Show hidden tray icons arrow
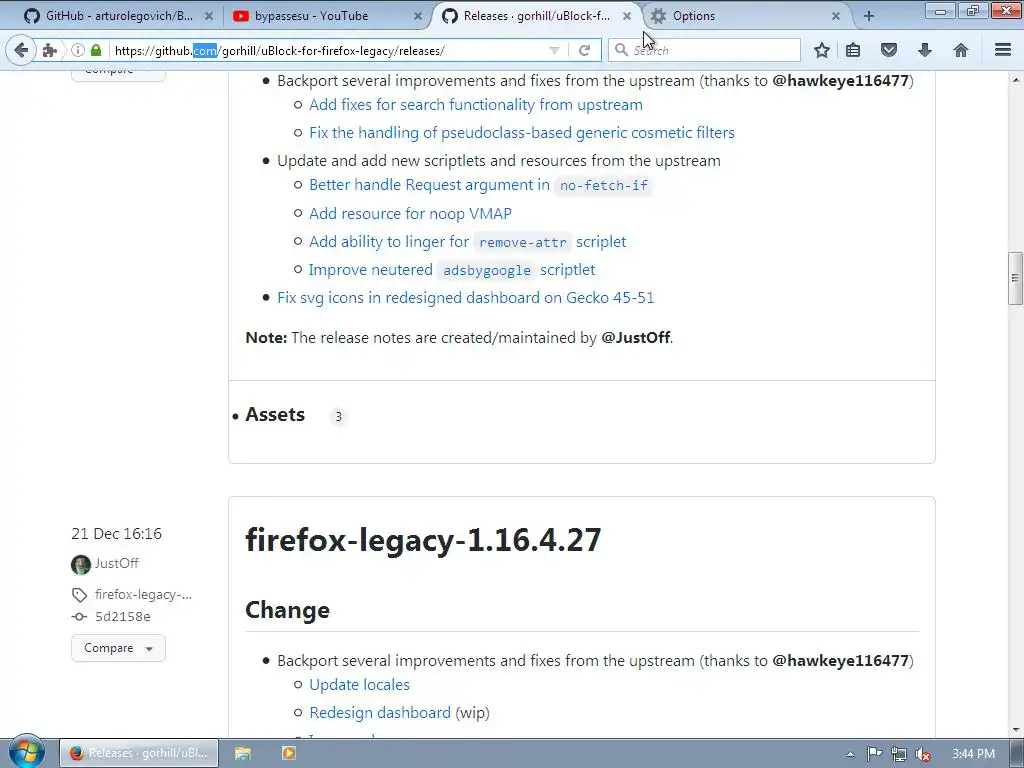1024x768 pixels. coord(850,754)
